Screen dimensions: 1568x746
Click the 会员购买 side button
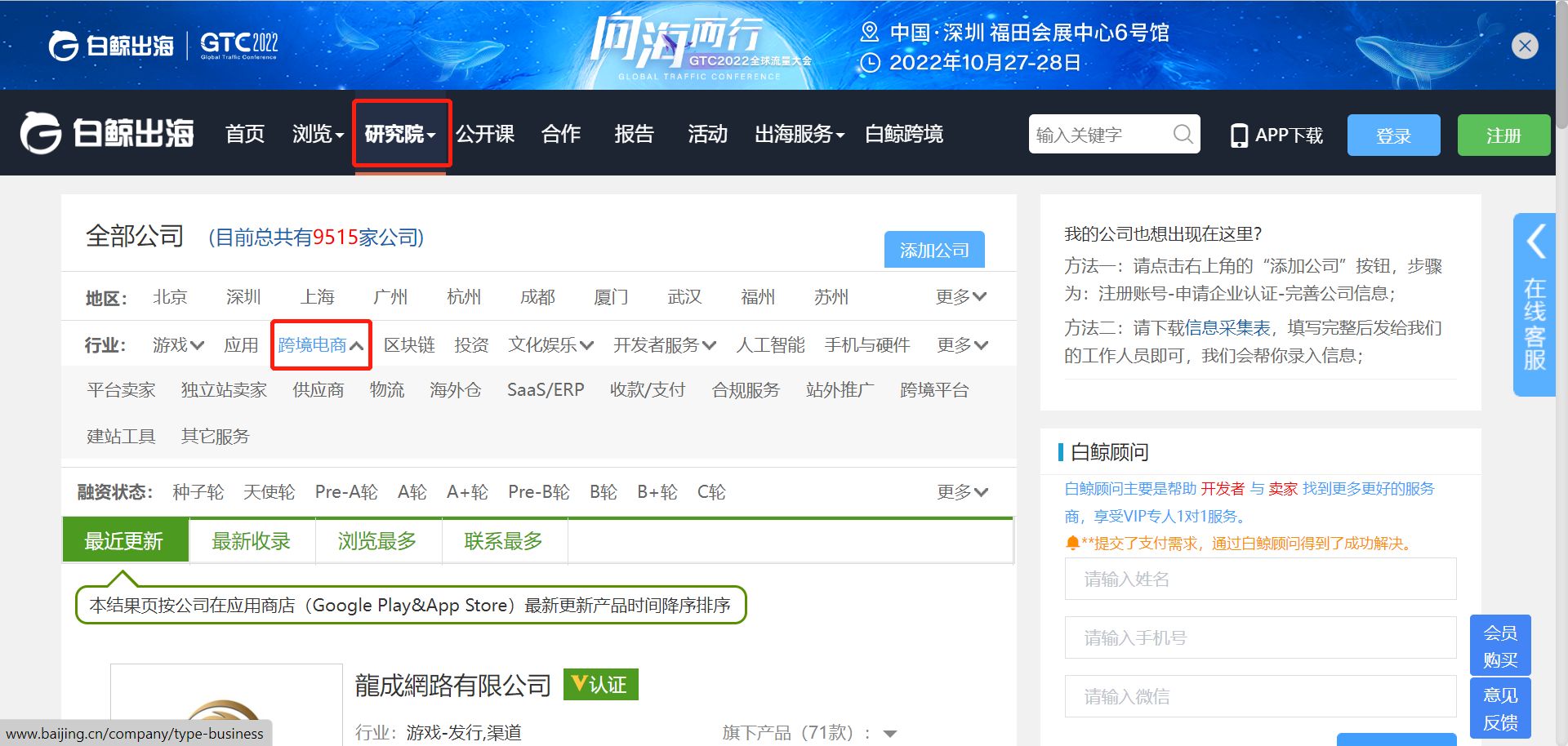1500,646
